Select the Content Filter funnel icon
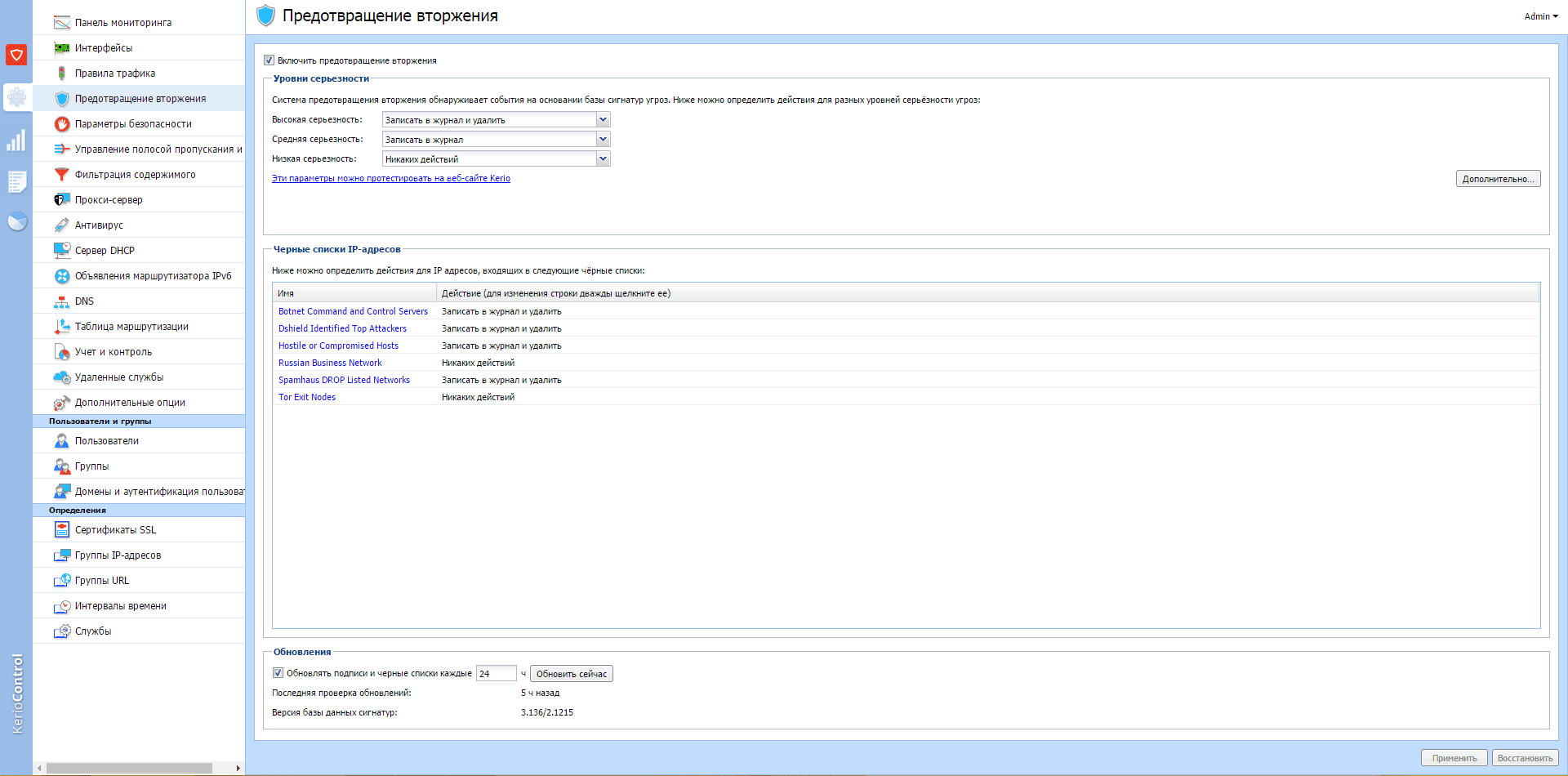1568x776 pixels. (x=61, y=175)
